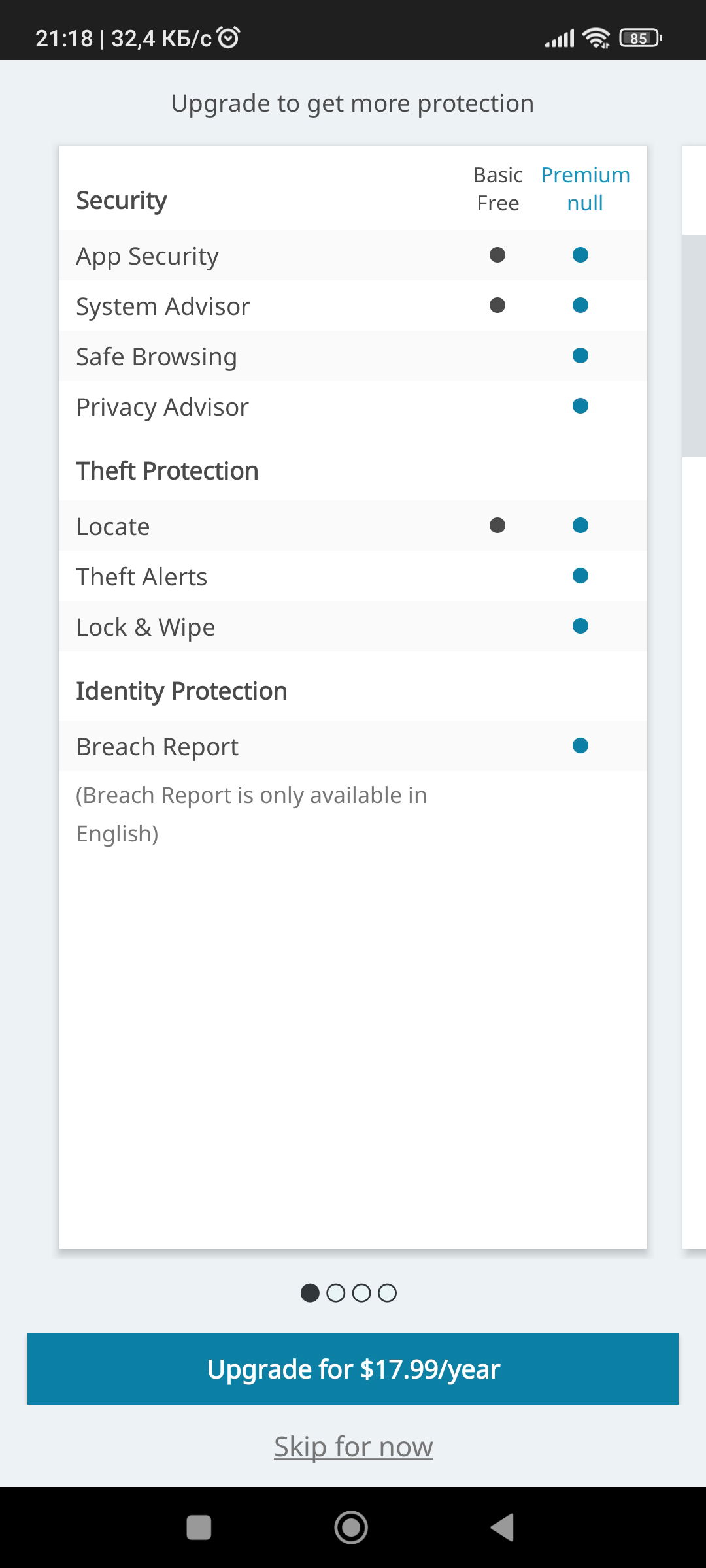Select the Basic Free column header
The image size is (706, 1568).
(497, 189)
